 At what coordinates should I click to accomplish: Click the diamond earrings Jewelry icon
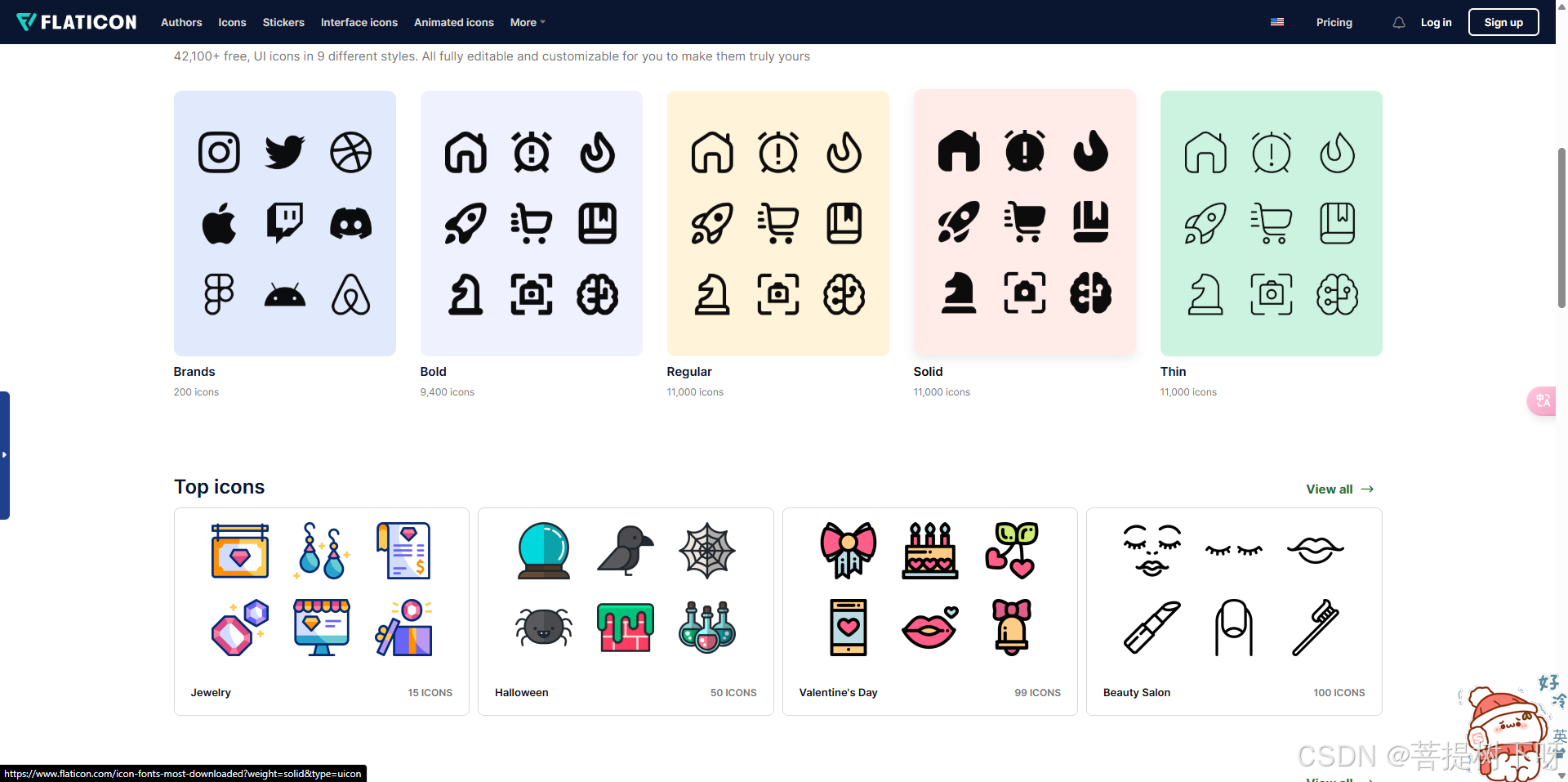point(322,551)
